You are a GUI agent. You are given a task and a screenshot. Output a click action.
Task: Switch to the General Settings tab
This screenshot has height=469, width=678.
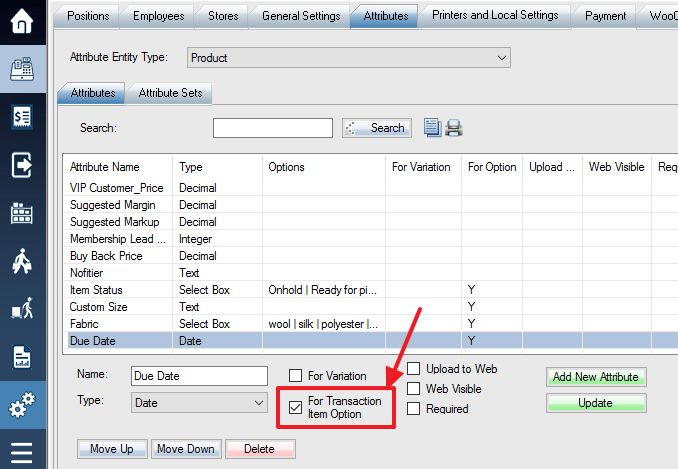(x=301, y=16)
